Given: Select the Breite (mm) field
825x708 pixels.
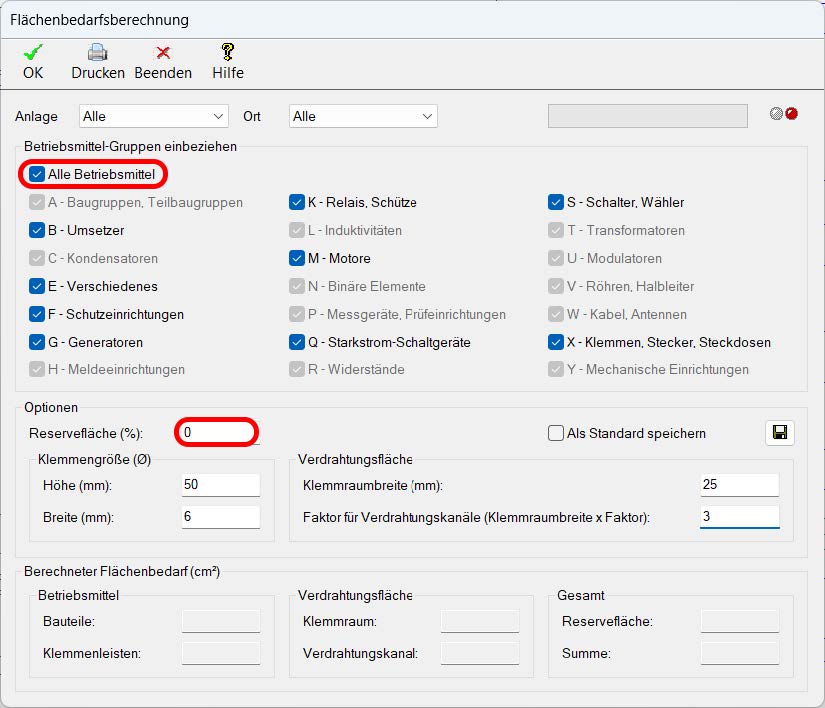Looking at the screenshot, I should 220,517.
